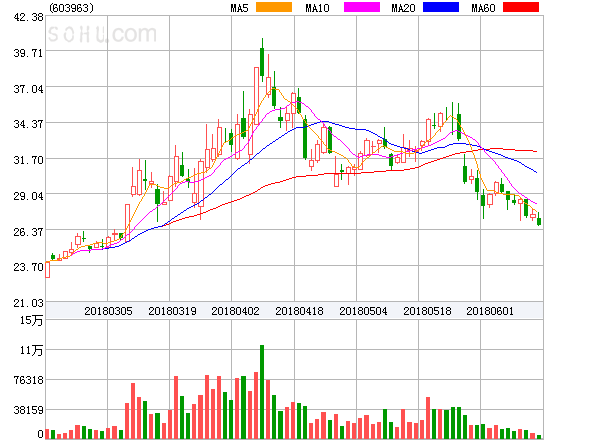
Task: Click the first red candlestick below 23.70
Action: pos(47,270)
